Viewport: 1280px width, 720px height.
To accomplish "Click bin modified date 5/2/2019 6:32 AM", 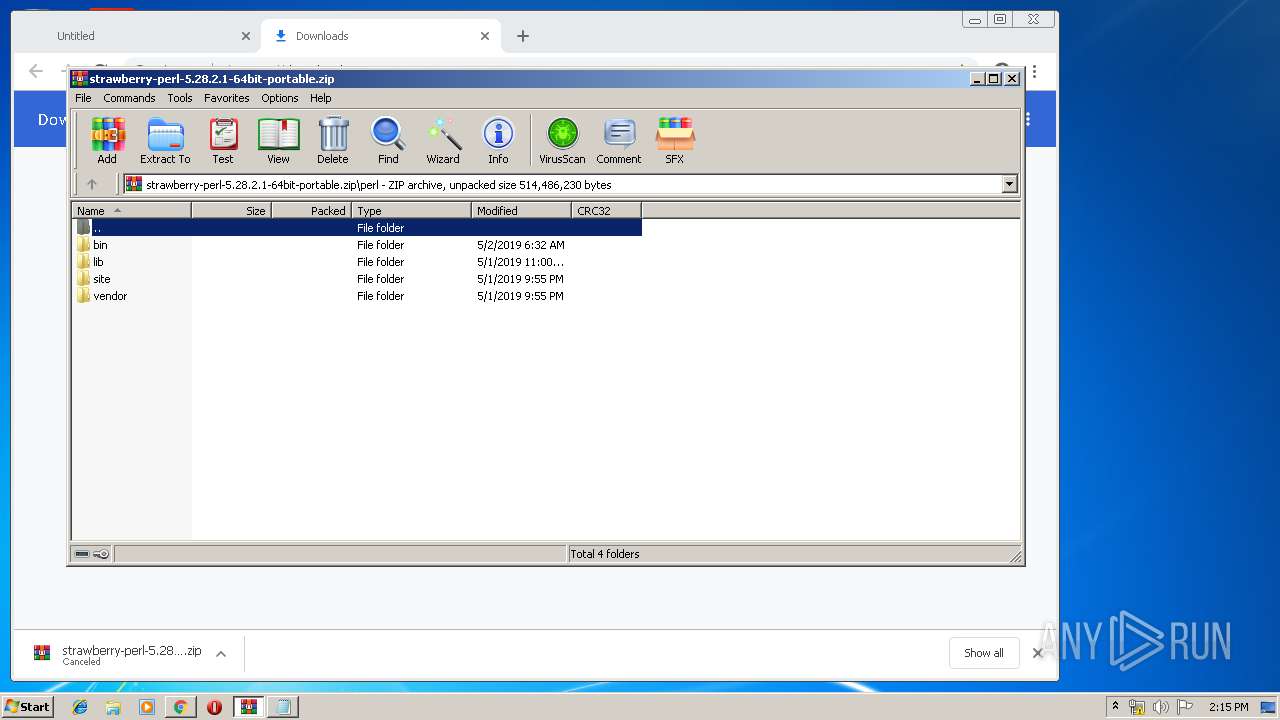I will click(521, 245).
